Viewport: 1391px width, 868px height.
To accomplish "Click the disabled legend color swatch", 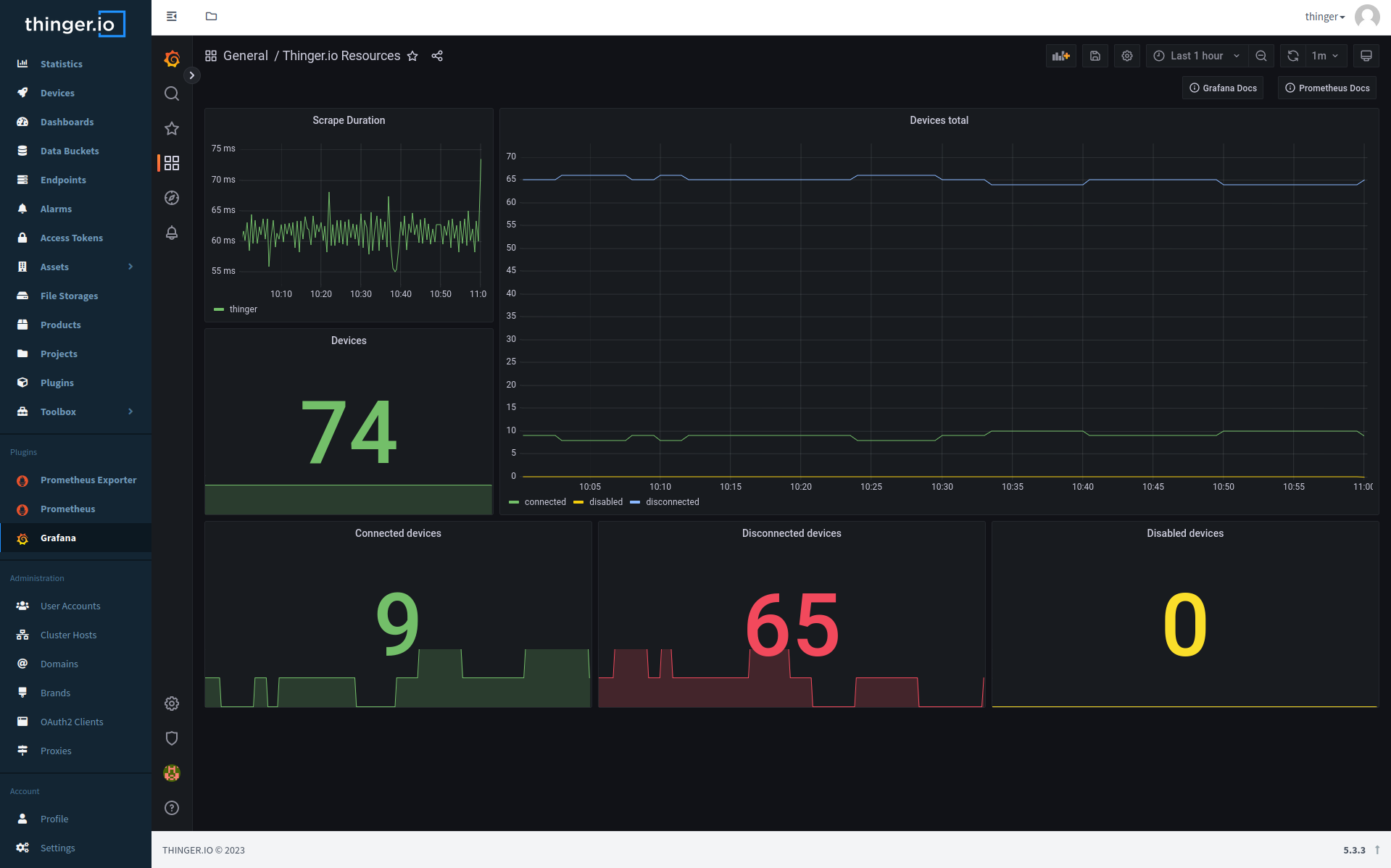I will coord(578,502).
